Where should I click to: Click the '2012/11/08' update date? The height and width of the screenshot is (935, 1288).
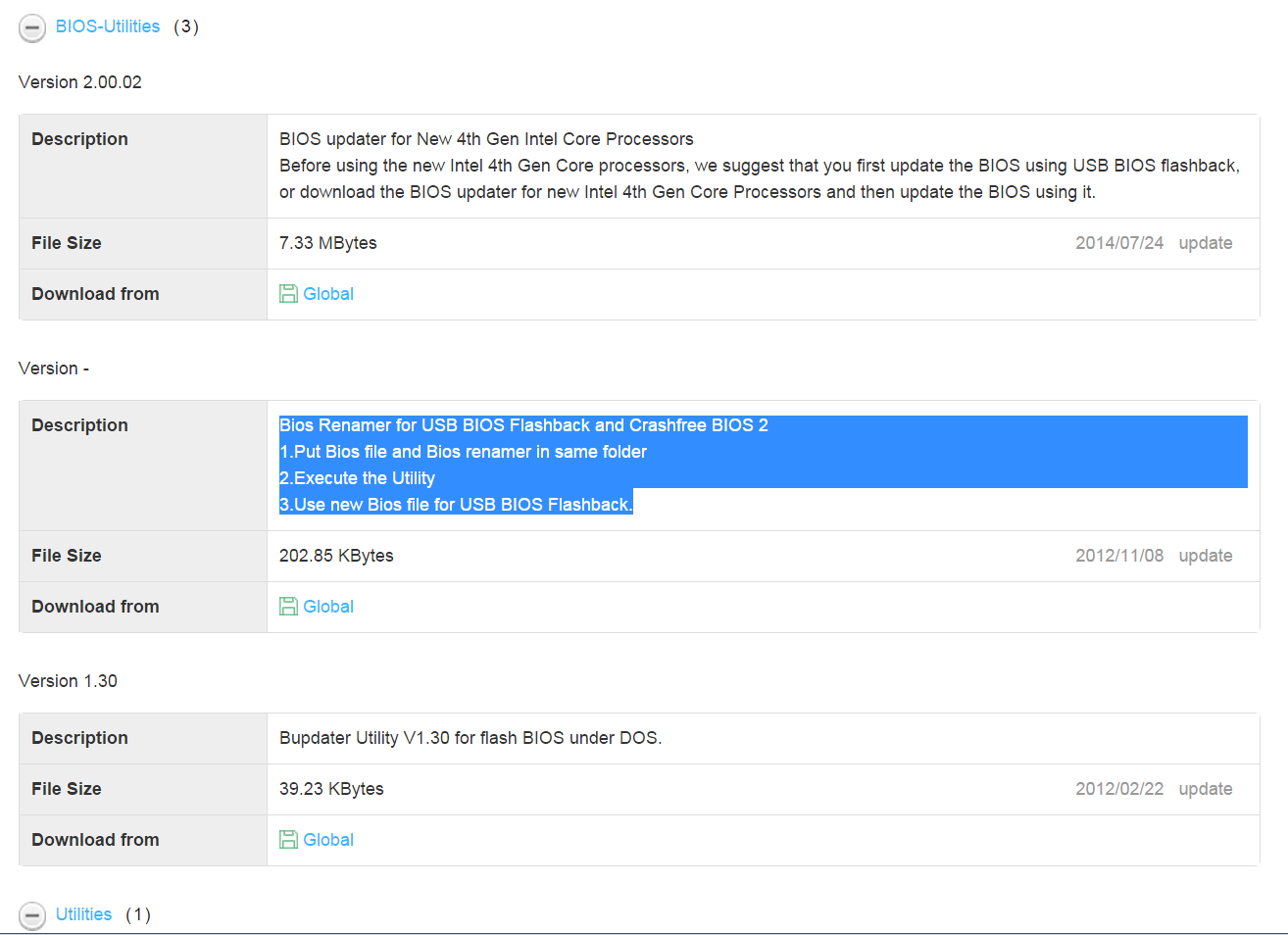pyautogui.click(x=1119, y=556)
